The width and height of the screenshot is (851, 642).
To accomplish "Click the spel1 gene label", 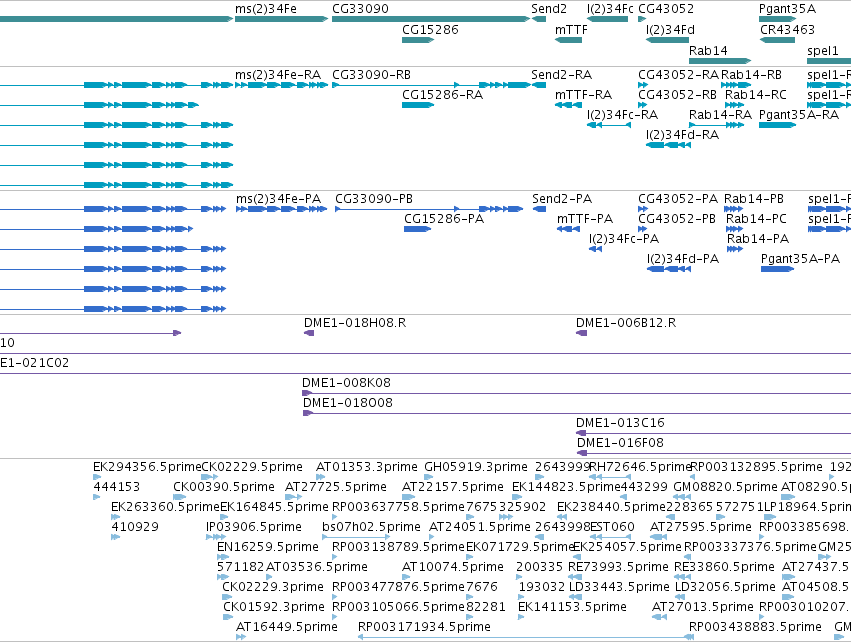I will (822, 50).
